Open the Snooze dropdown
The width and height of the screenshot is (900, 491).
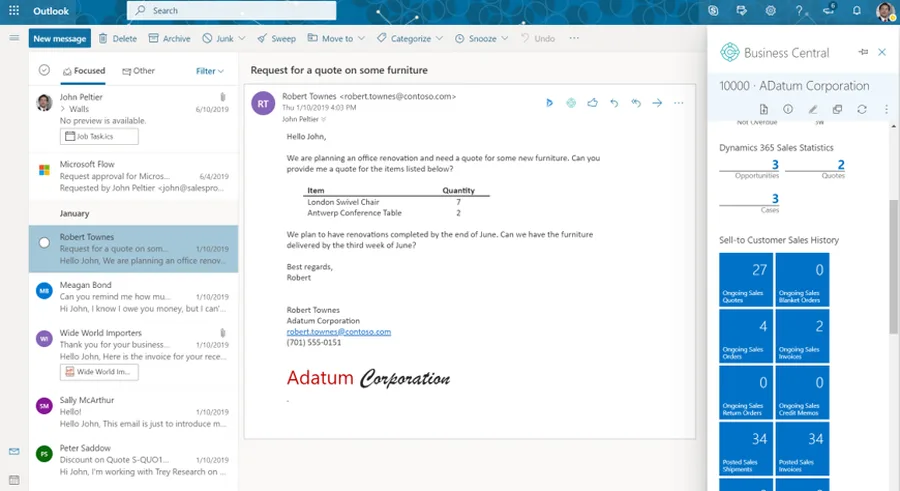pyautogui.click(x=482, y=38)
